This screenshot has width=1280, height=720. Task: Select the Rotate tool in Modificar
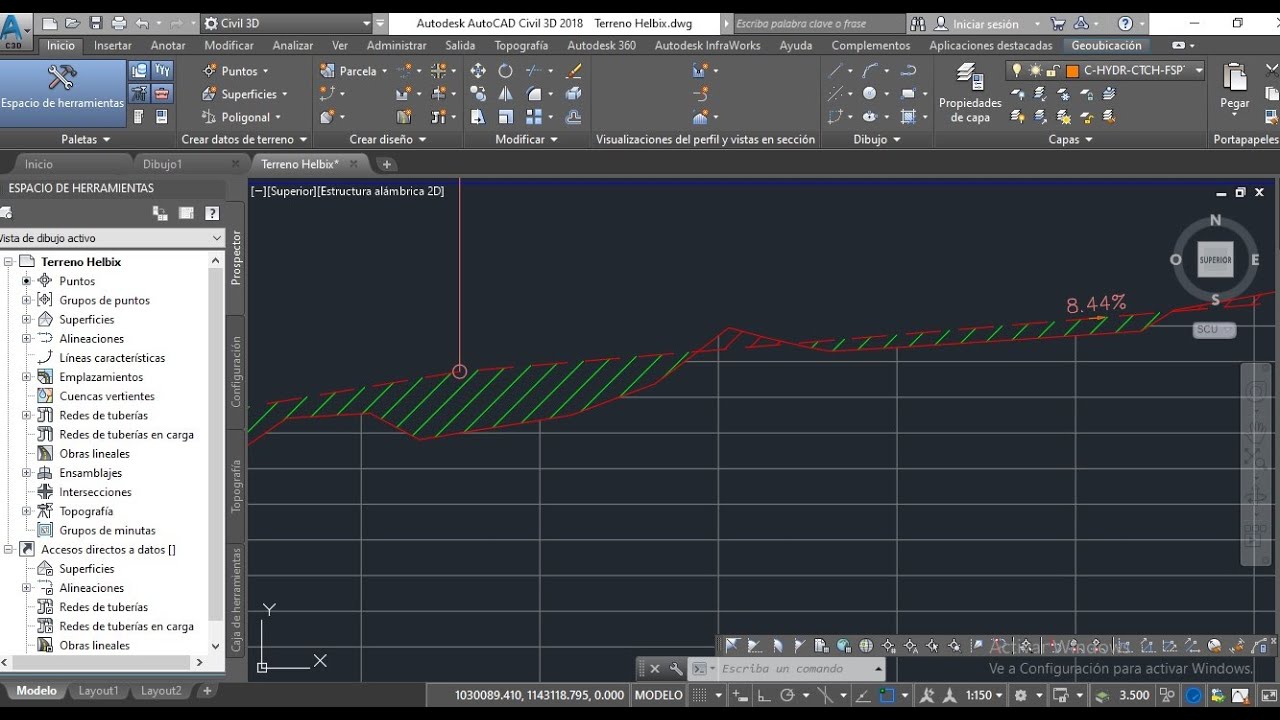tap(505, 71)
